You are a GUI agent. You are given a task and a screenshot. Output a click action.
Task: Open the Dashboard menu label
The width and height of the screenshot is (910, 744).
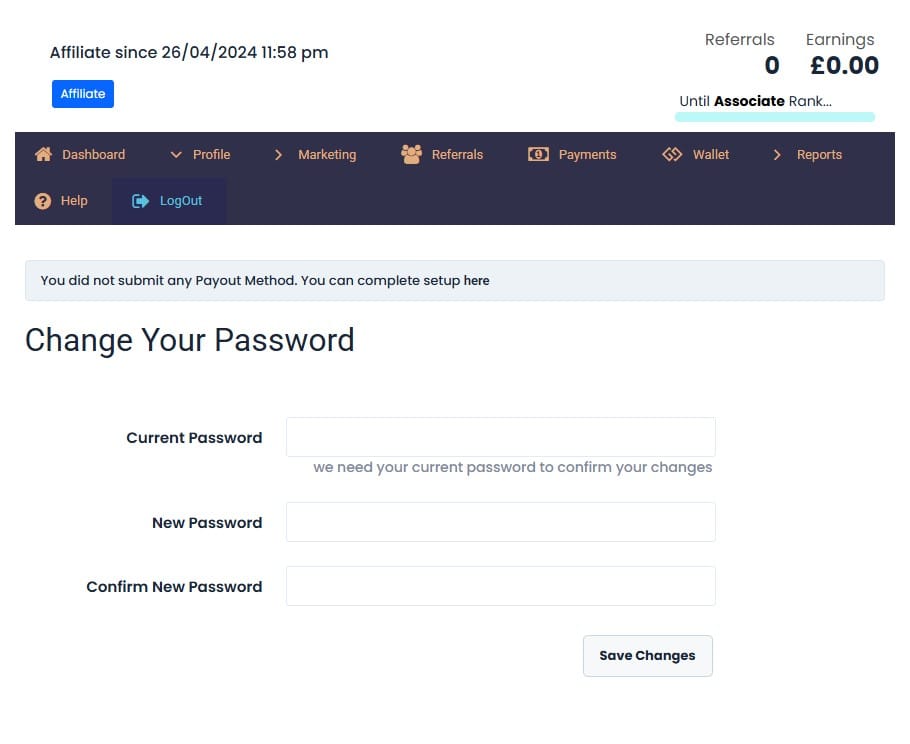pyautogui.click(x=93, y=154)
